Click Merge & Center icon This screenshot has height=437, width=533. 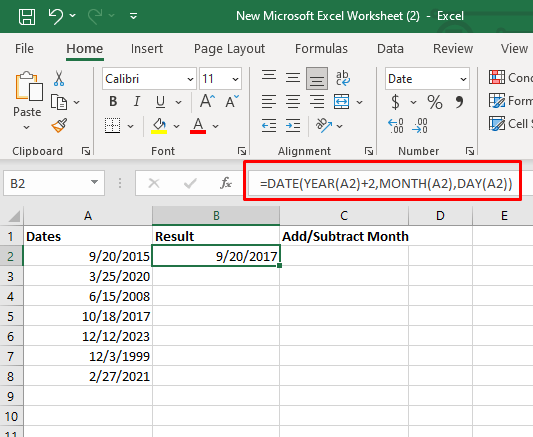[x=342, y=102]
